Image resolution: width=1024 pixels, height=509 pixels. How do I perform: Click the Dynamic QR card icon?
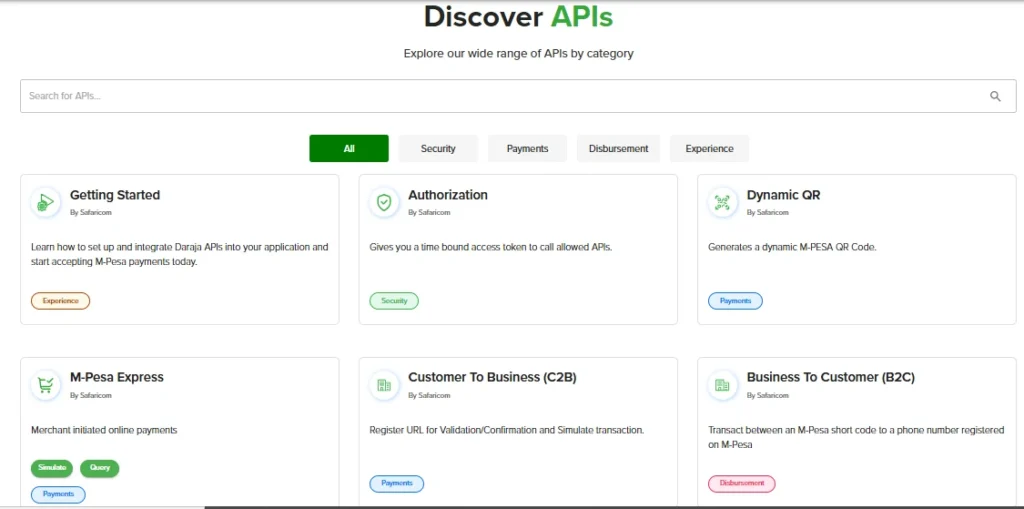(x=722, y=203)
